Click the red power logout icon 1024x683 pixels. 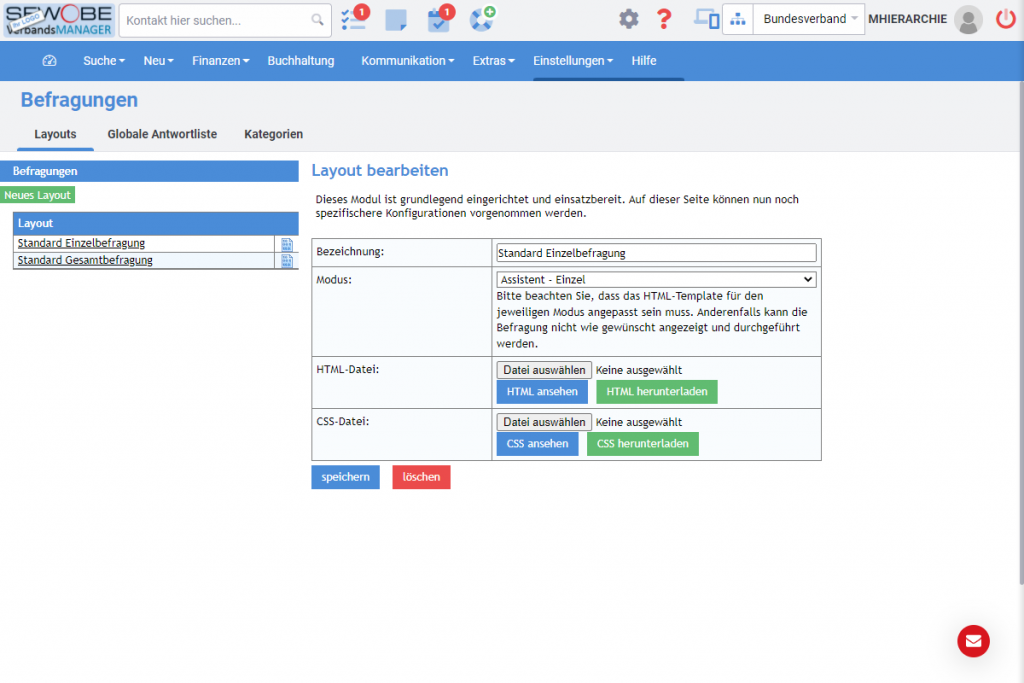(1005, 19)
